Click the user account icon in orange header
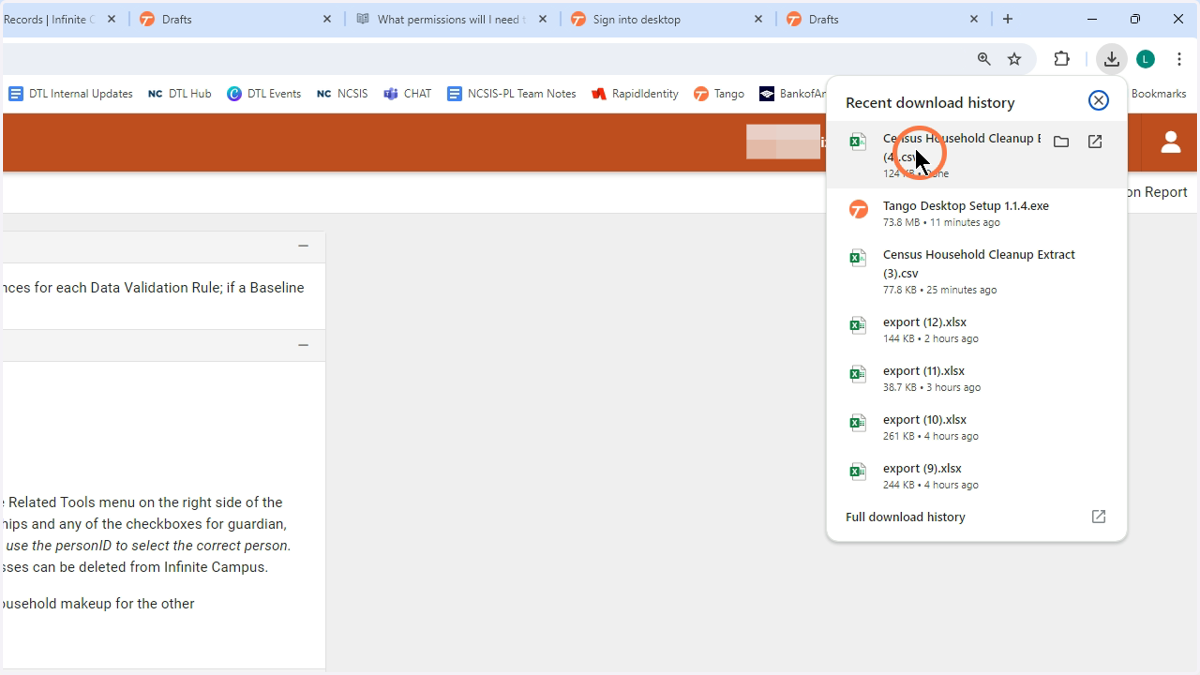The height and width of the screenshot is (675, 1200). coord(1171,142)
